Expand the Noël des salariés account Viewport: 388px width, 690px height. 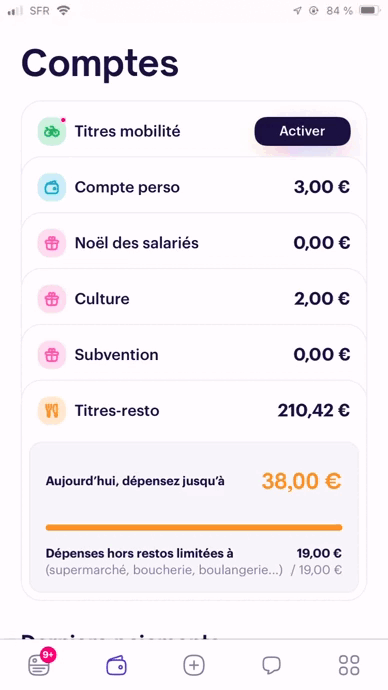coord(194,243)
